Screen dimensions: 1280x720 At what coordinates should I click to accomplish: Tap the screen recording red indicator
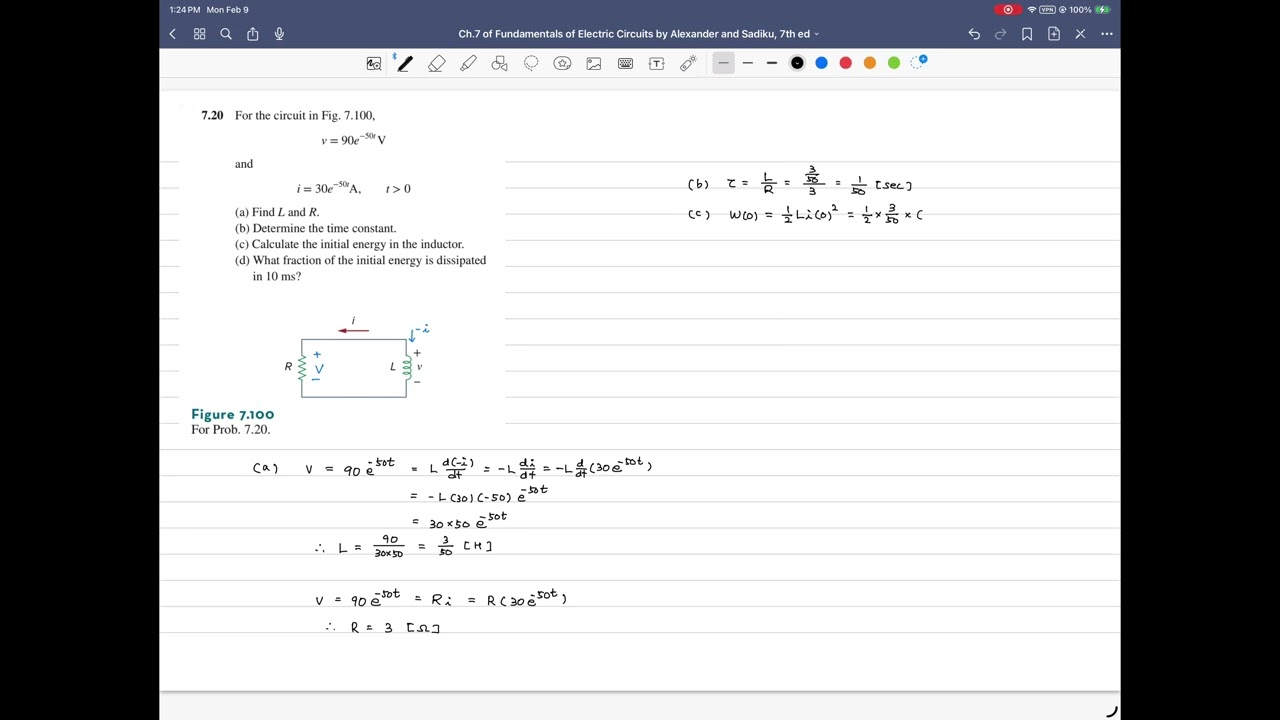coord(1008,10)
